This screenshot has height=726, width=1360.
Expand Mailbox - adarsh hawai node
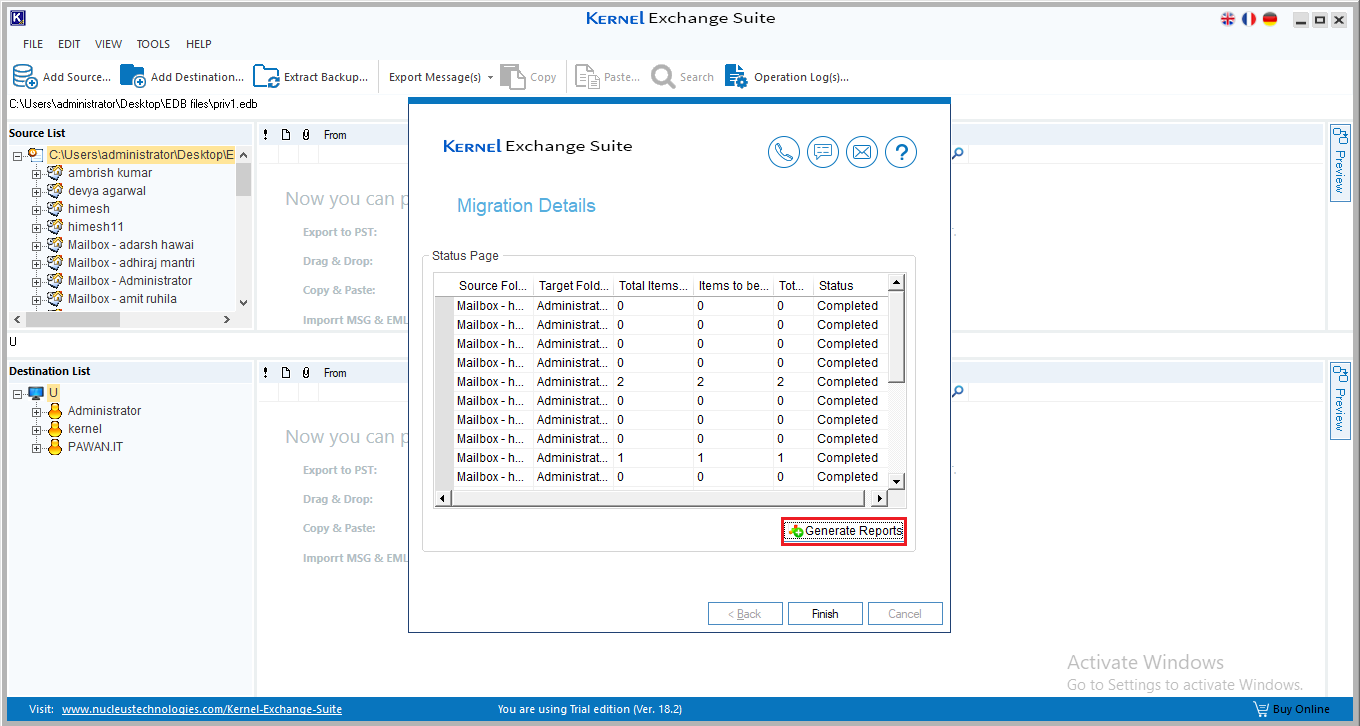(37, 246)
